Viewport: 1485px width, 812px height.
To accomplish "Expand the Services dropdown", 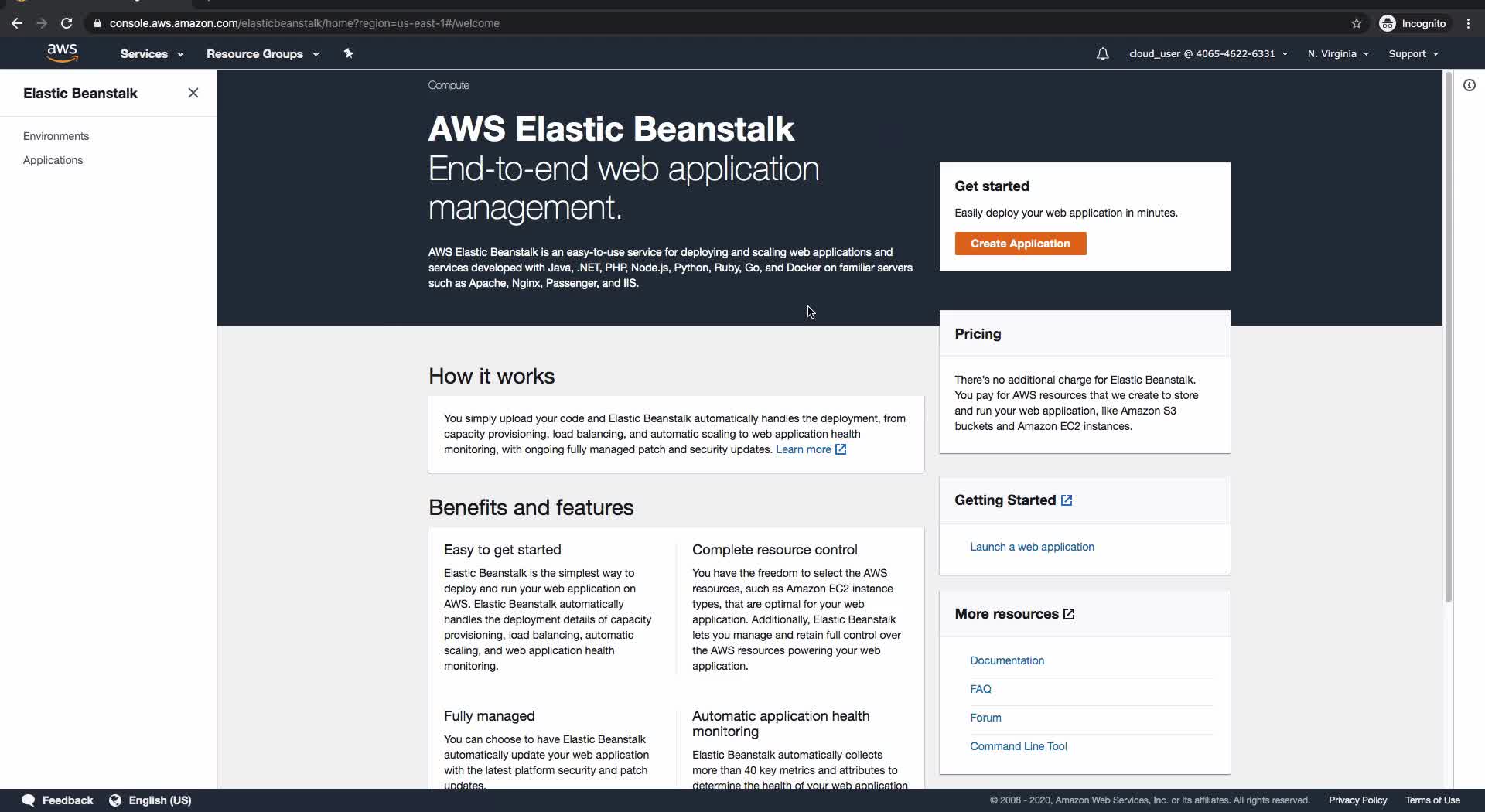I will pos(152,54).
